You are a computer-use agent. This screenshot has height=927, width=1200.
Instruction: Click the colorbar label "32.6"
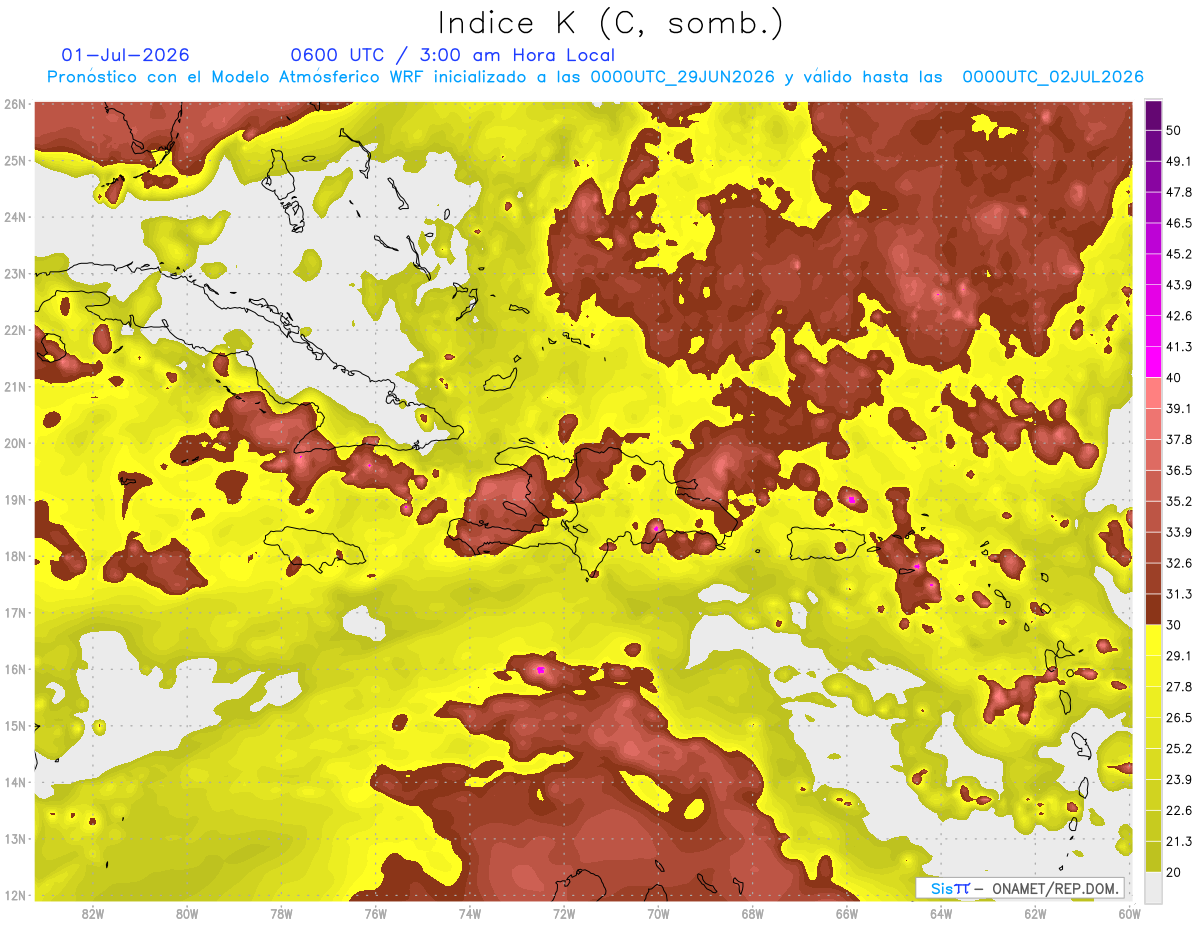tap(1178, 563)
